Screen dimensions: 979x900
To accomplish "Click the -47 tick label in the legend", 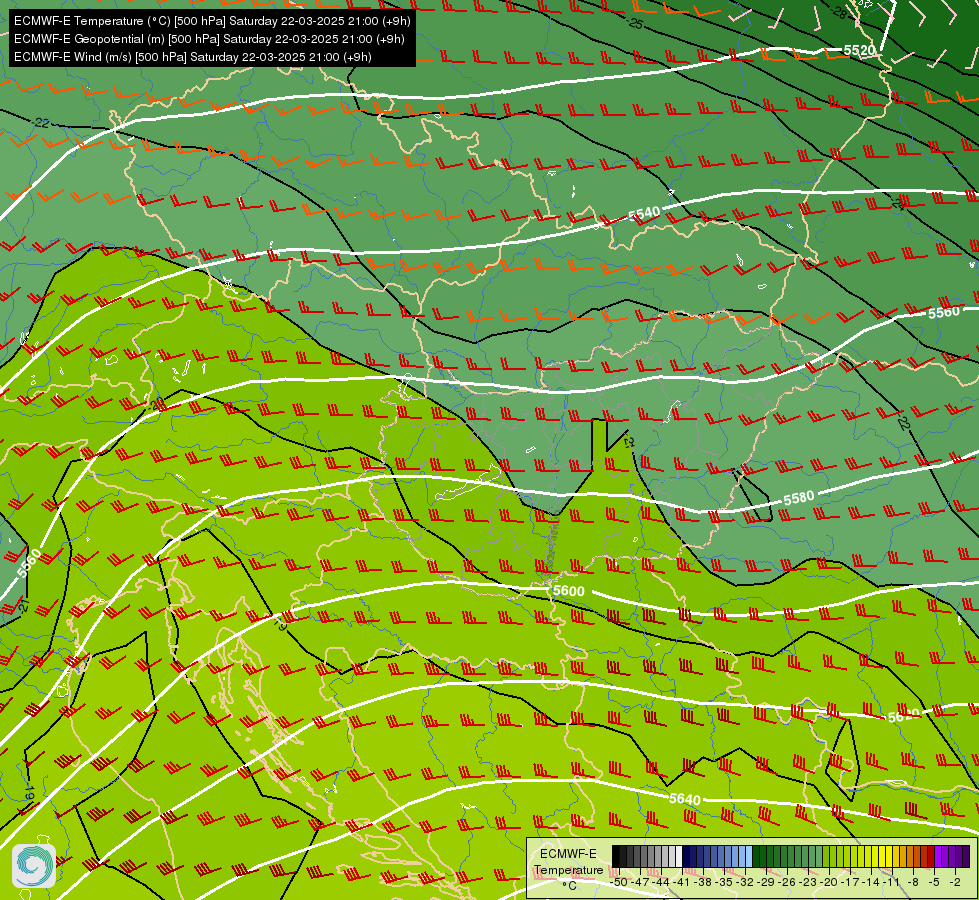I will (641, 883).
